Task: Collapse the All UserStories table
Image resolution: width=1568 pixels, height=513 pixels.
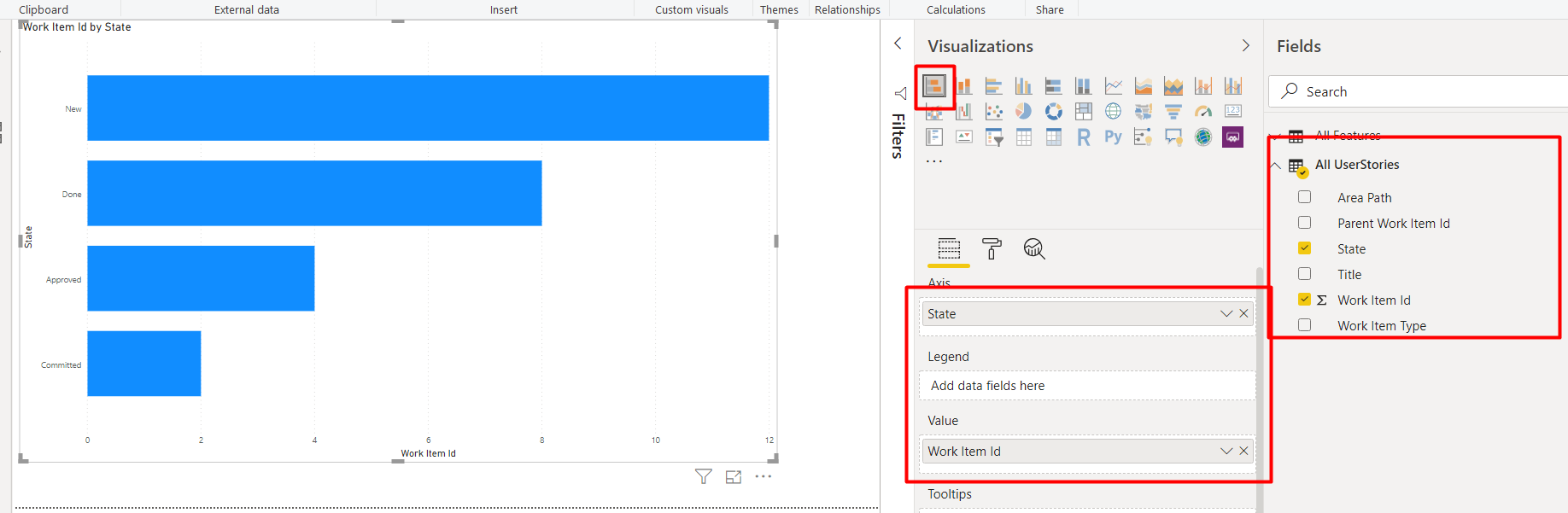Action: pos(1276,165)
